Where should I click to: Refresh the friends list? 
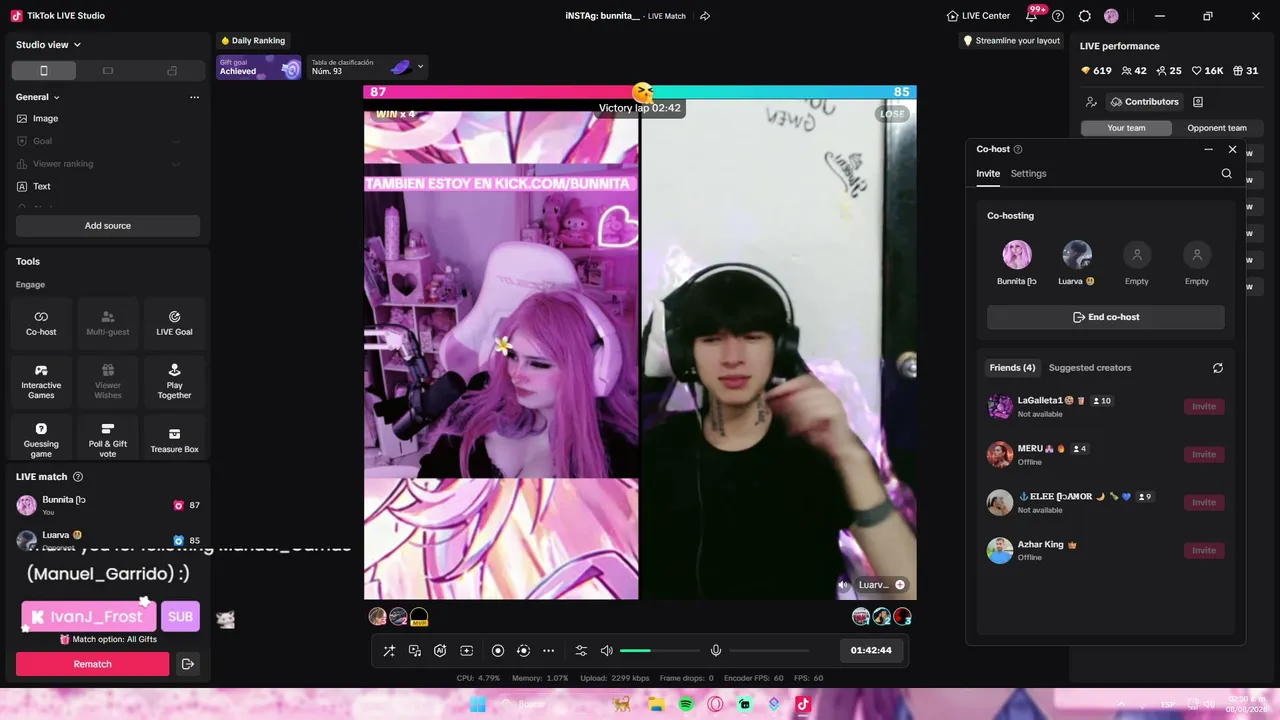(1218, 368)
